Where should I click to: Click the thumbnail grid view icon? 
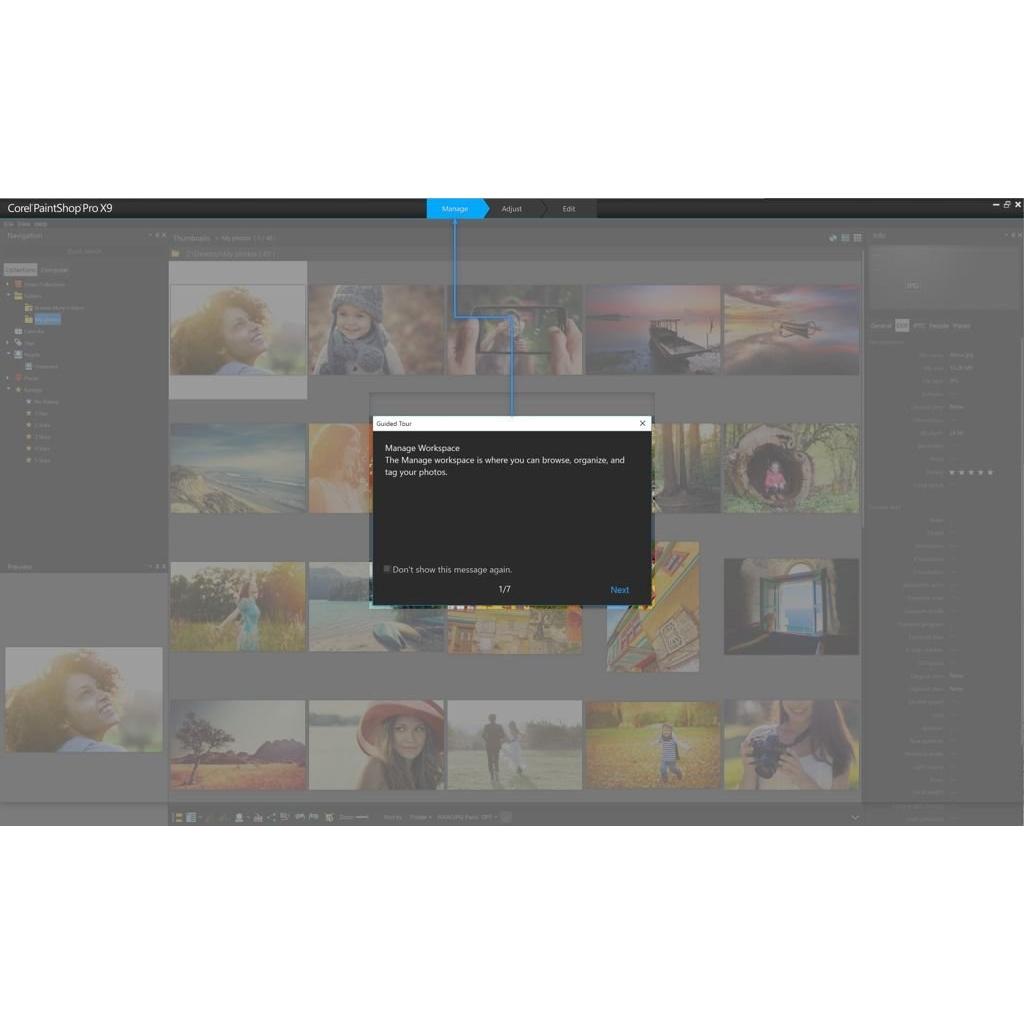click(x=857, y=238)
